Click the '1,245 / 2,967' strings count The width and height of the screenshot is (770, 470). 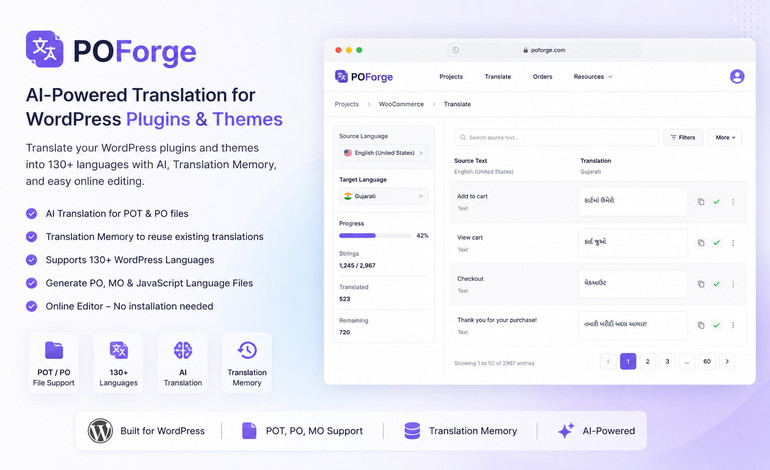pyautogui.click(x=357, y=266)
